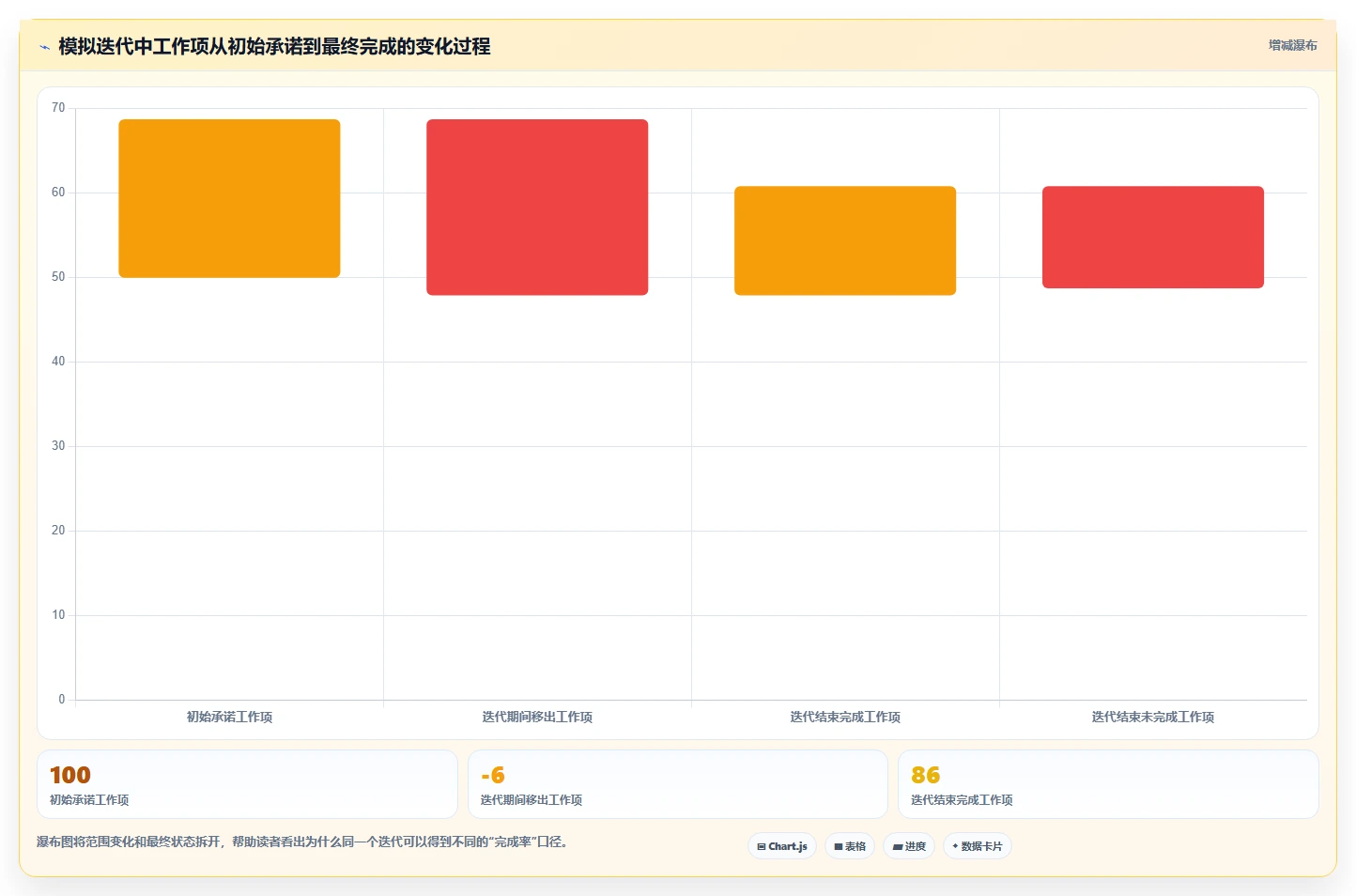The width and height of the screenshot is (1356, 896).
Task: Click the small icon before the chart title
Action: (44, 47)
